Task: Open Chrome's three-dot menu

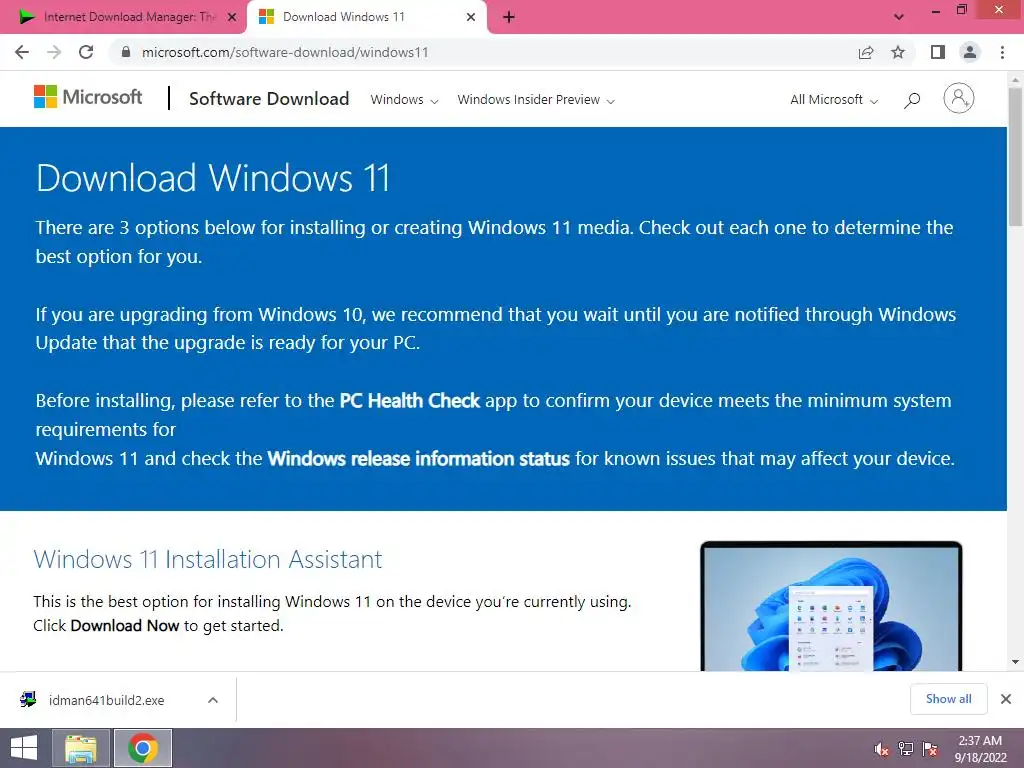Action: [1002, 52]
